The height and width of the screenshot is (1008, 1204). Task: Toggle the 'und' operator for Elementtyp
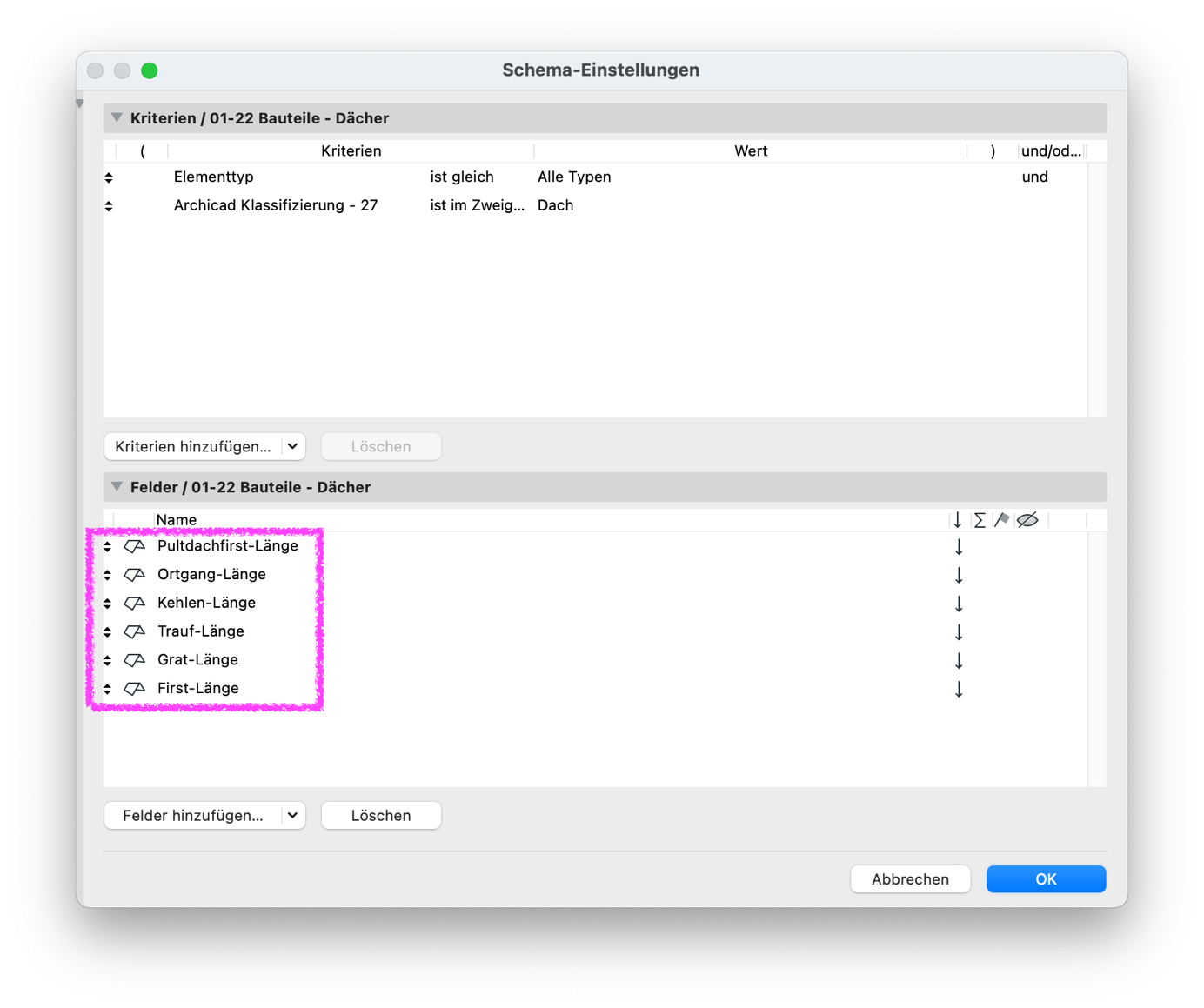(x=1035, y=177)
